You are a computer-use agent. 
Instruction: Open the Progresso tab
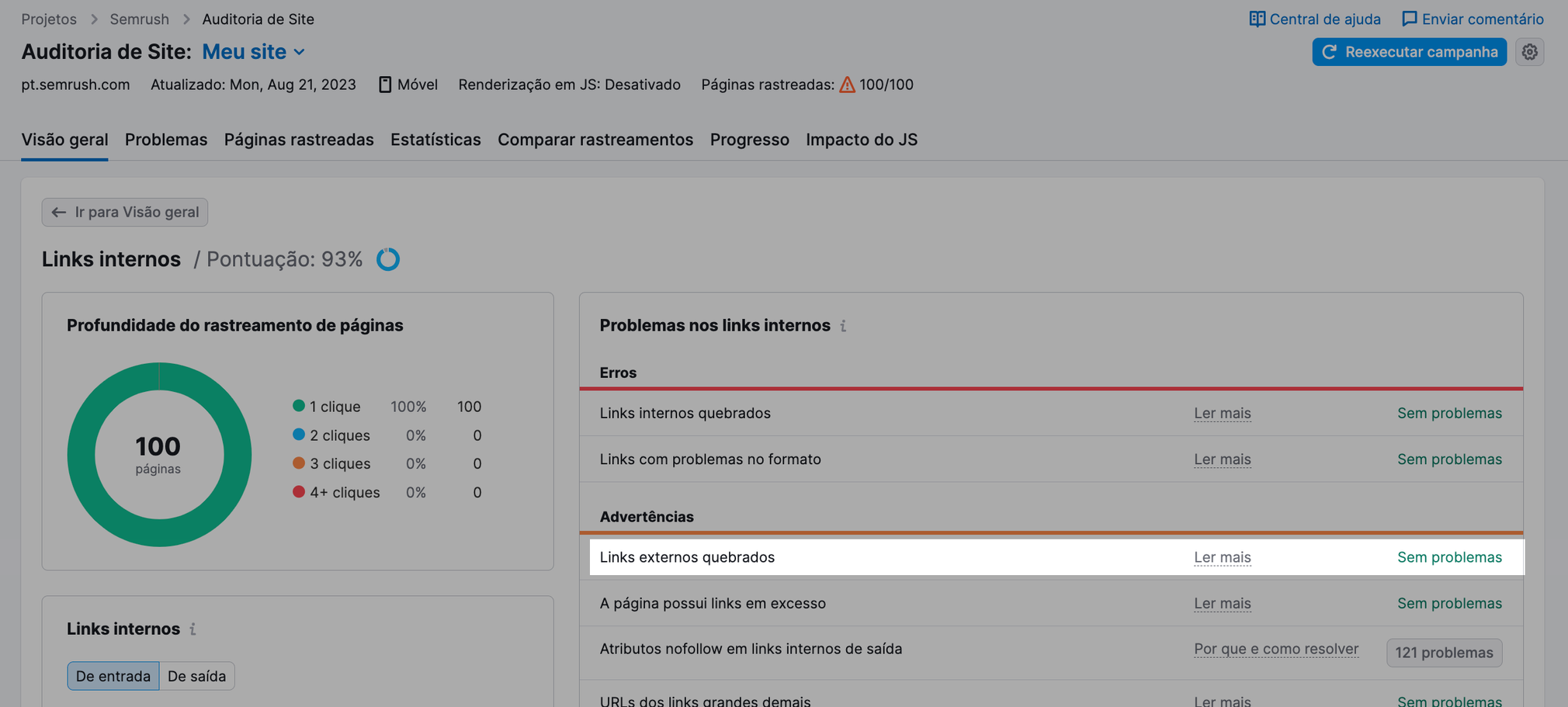point(749,140)
